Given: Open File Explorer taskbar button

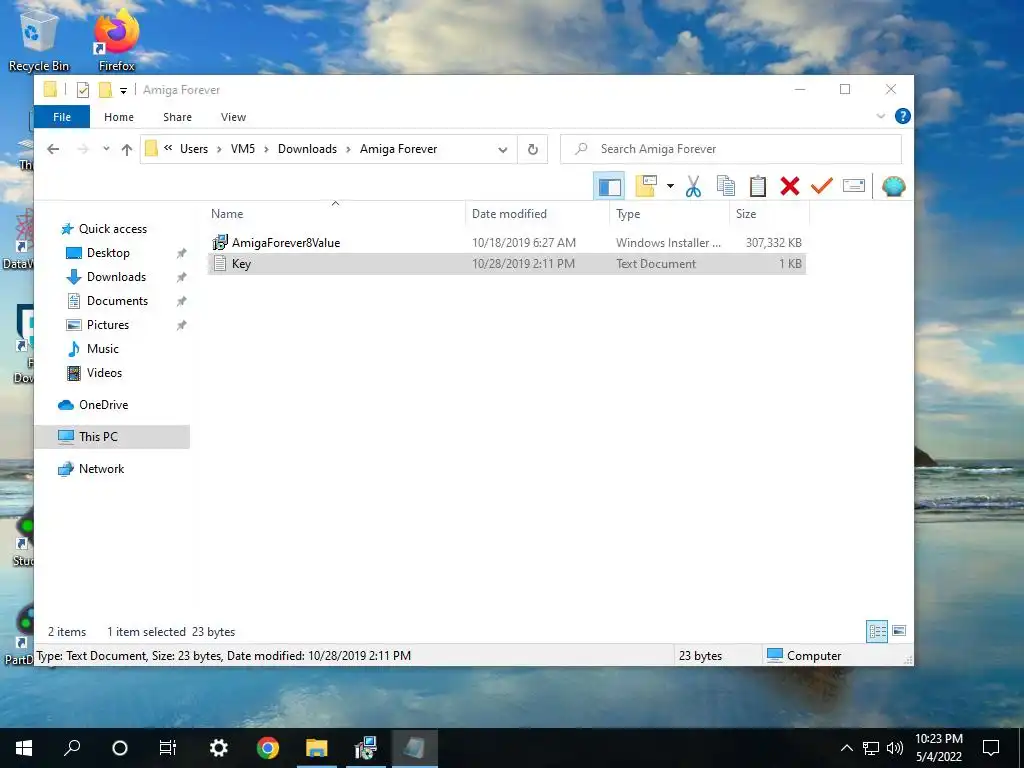Looking at the screenshot, I should click(x=317, y=748).
